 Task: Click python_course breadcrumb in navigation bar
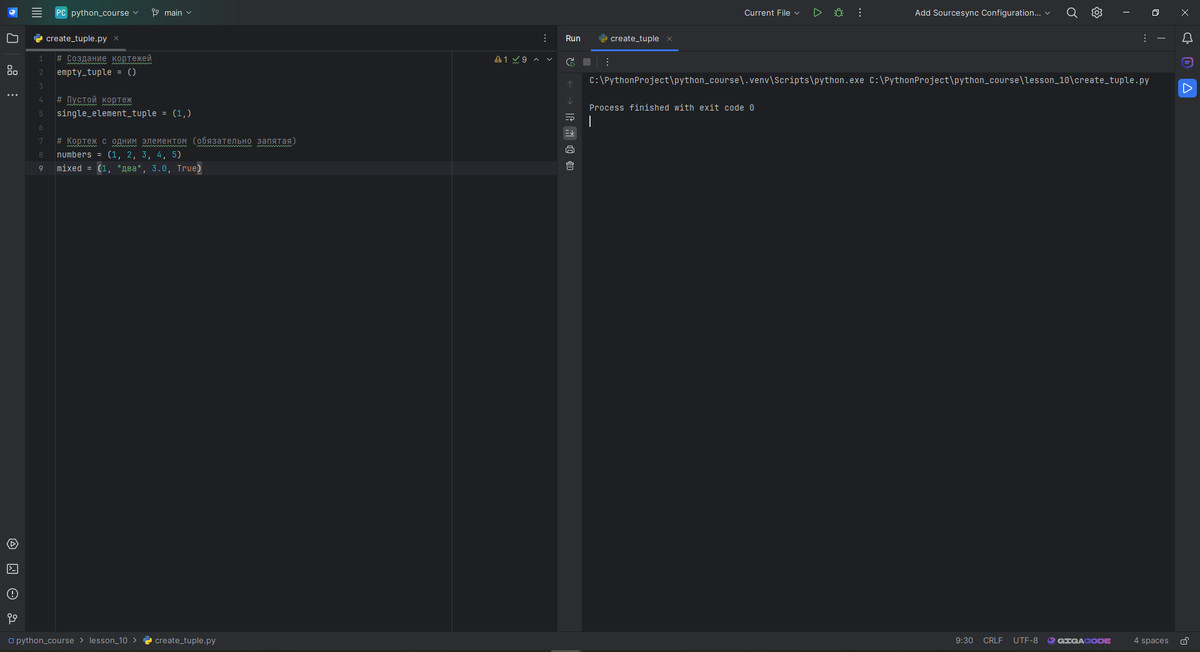(x=40, y=640)
